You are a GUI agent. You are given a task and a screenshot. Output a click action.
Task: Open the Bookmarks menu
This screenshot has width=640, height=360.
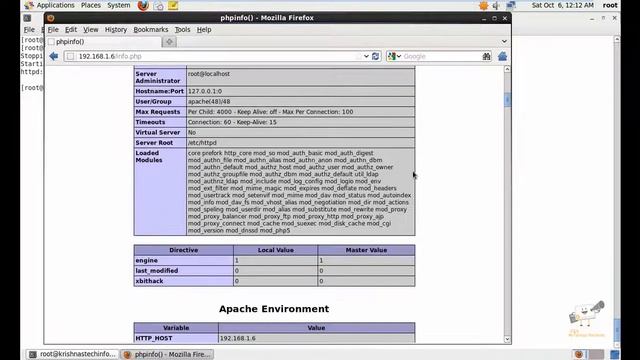(x=151, y=30)
